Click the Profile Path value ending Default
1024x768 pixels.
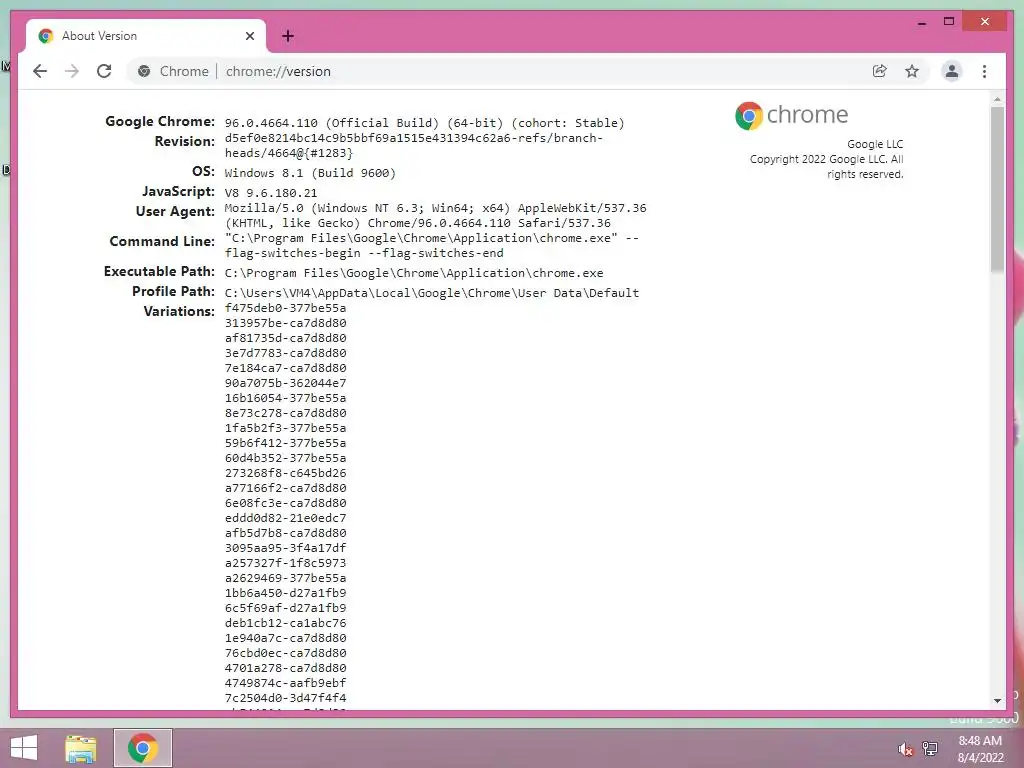[x=432, y=293]
